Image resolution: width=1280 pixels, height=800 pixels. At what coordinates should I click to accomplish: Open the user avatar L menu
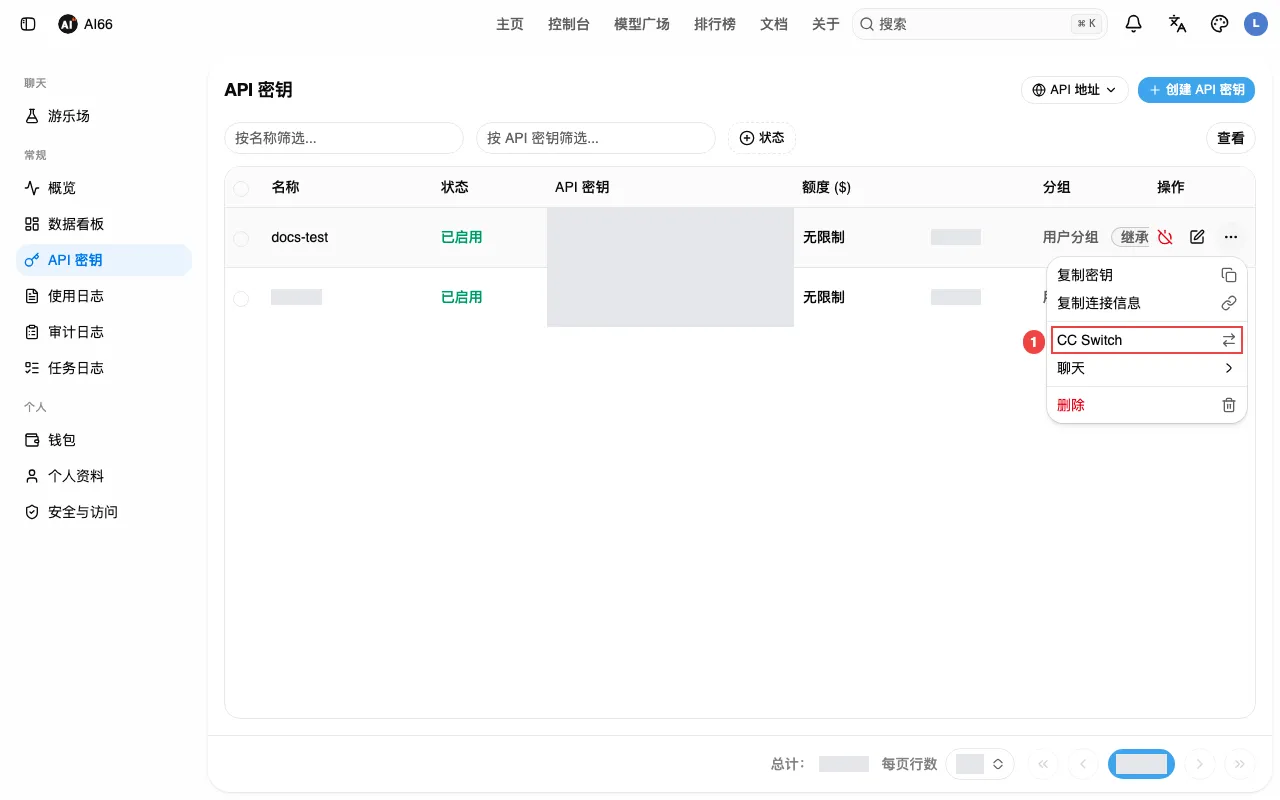coord(1256,24)
